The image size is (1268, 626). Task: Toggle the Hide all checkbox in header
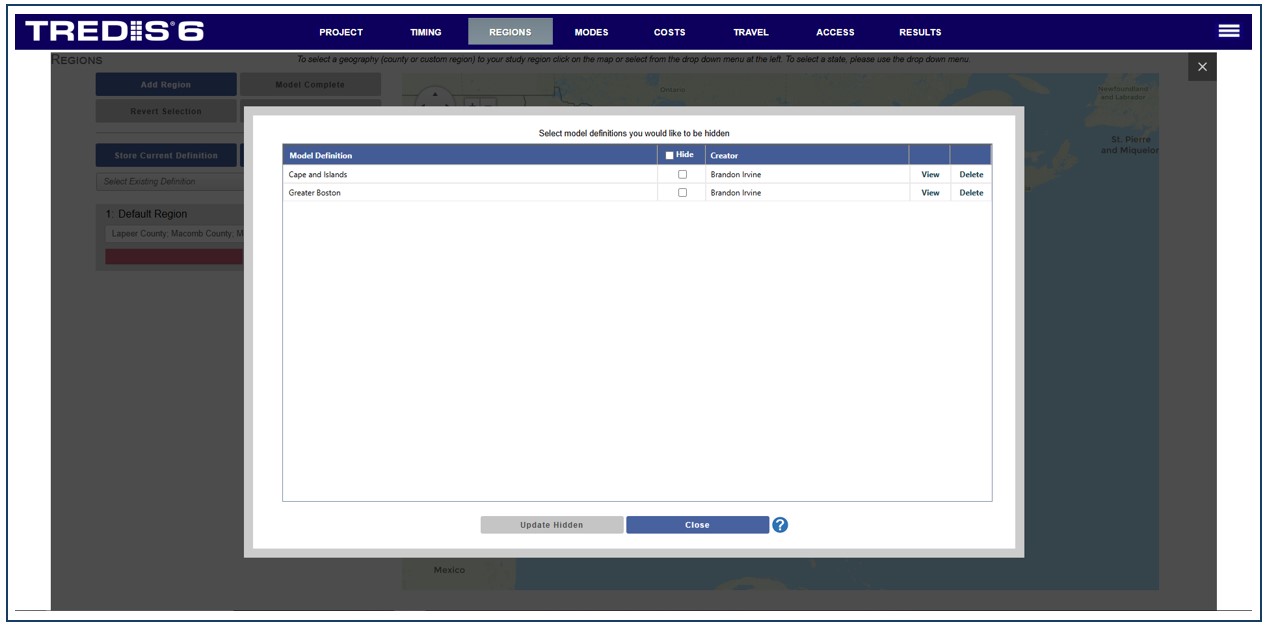pyautogui.click(x=670, y=155)
